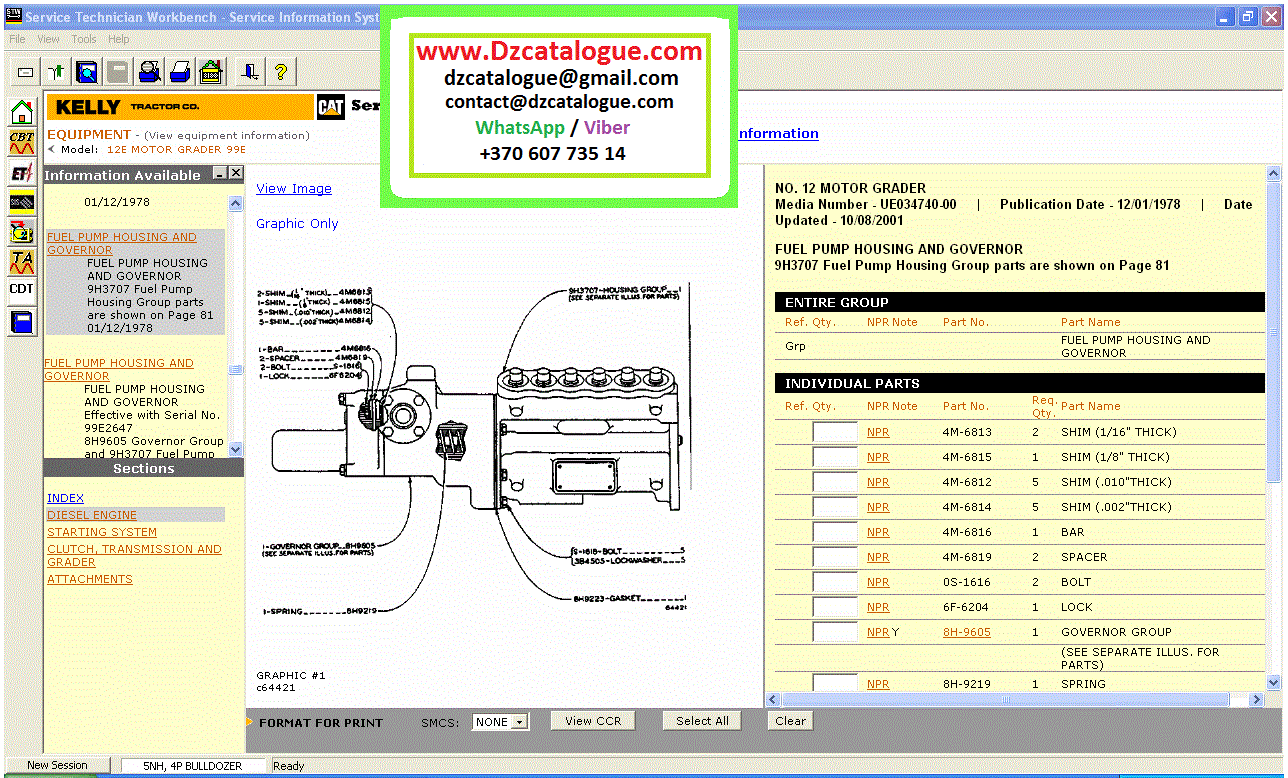Minimize the Information Available panel
The image size is (1288, 778).
tap(221, 173)
